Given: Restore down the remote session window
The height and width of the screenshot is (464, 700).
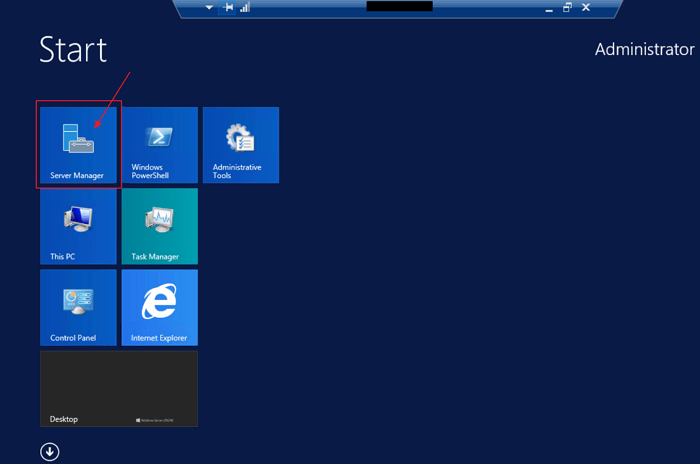Looking at the screenshot, I should click(567, 7).
